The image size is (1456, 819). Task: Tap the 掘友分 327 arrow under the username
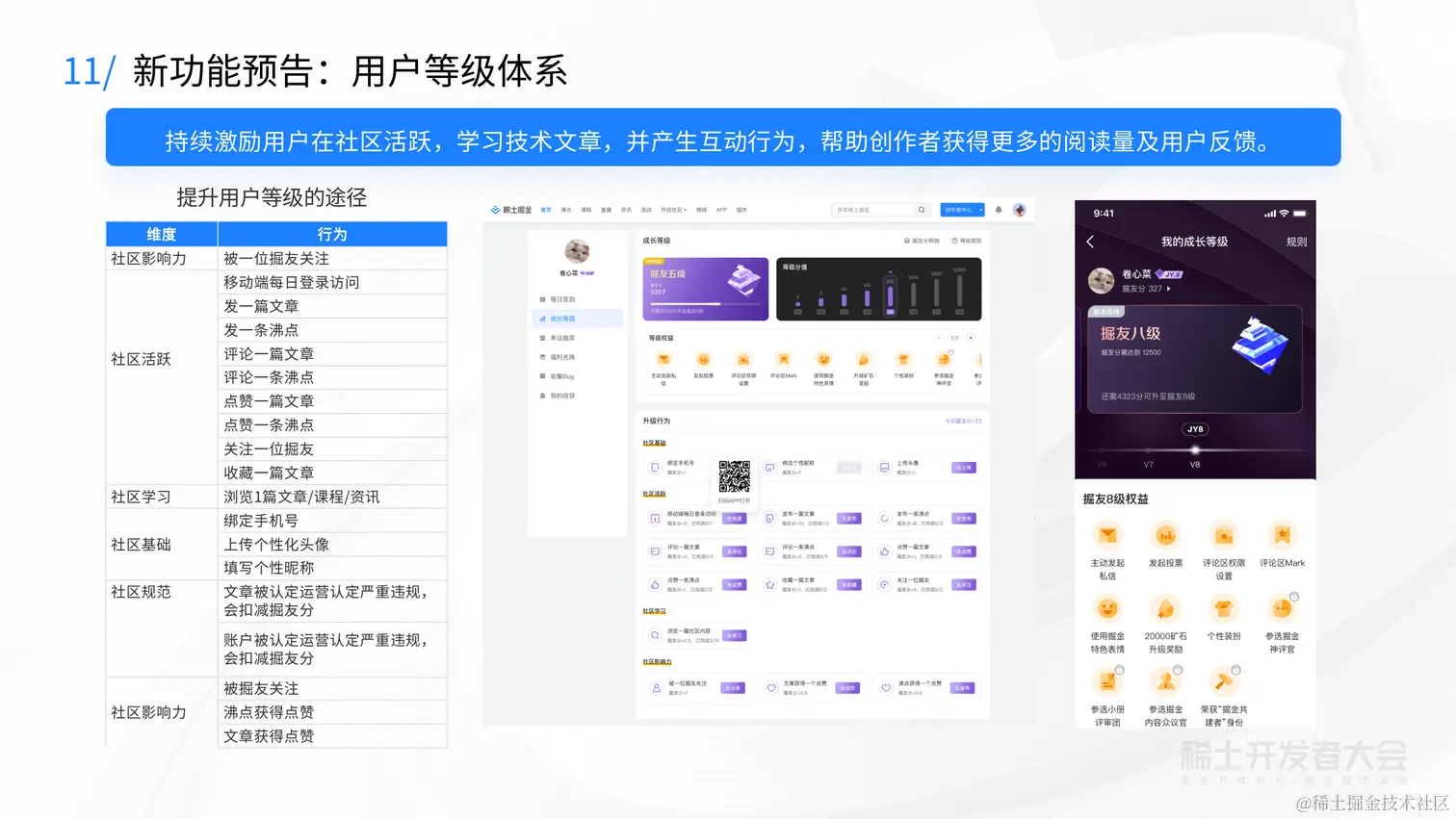tap(1169, 289)
